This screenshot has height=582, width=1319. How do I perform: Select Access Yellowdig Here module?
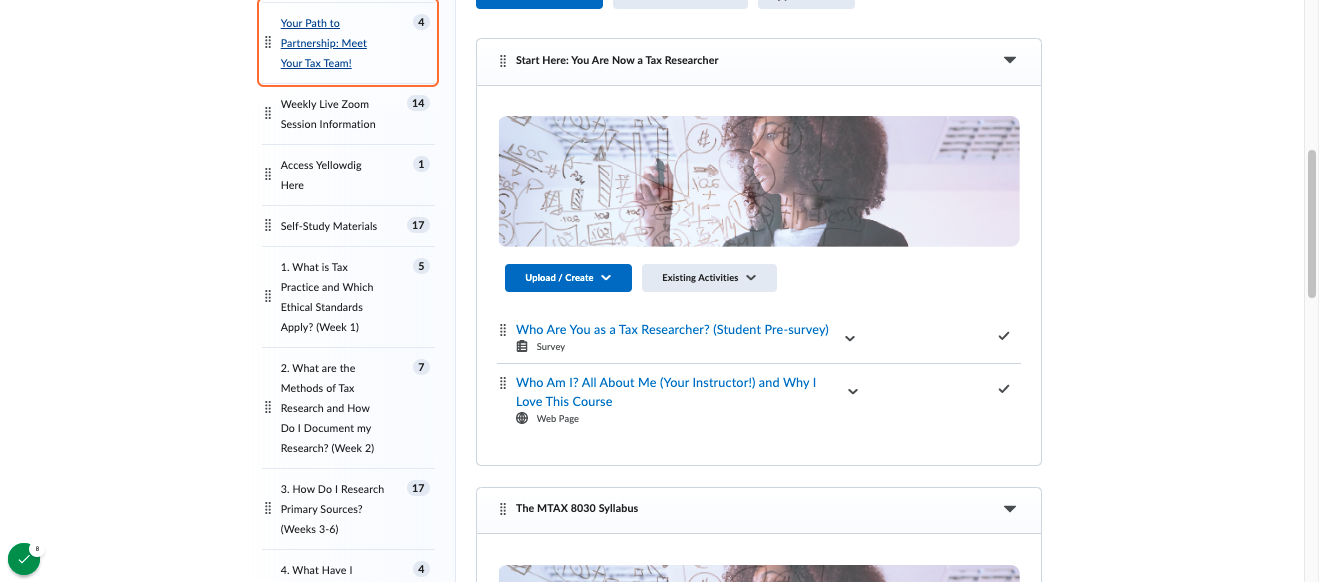[321, 175]
